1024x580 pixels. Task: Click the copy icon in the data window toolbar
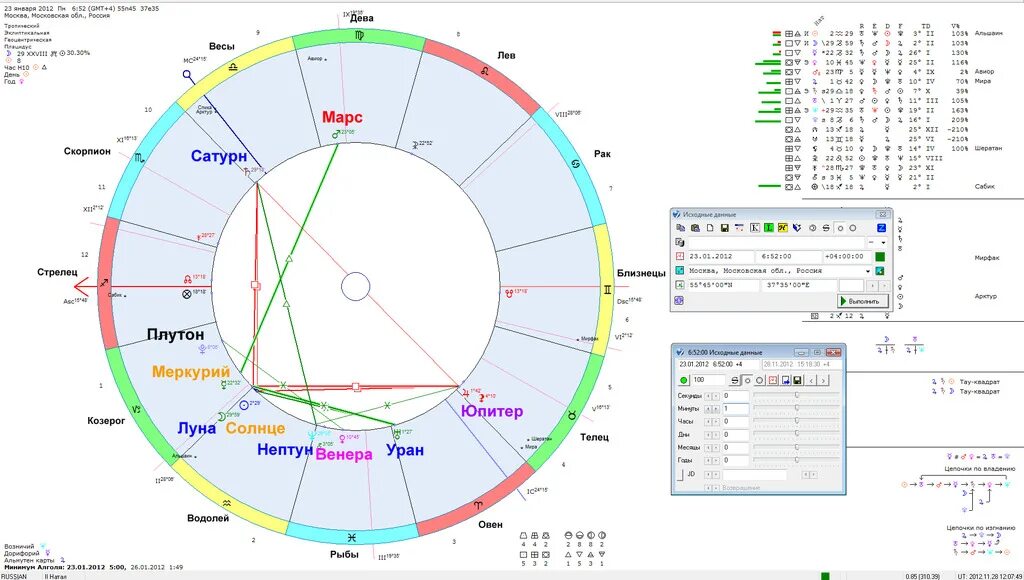click(681, 228)
